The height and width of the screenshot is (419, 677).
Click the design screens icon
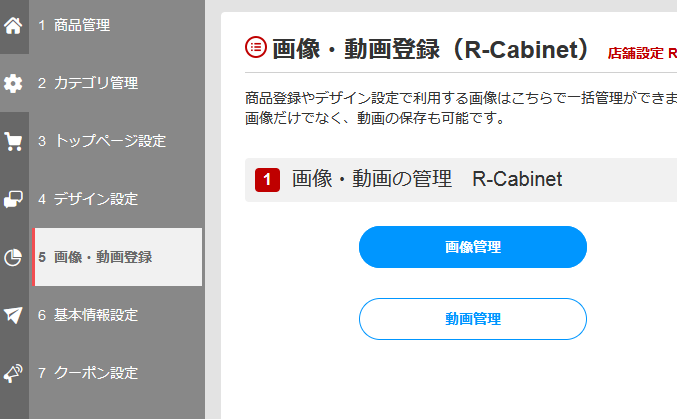coord(13,199)
